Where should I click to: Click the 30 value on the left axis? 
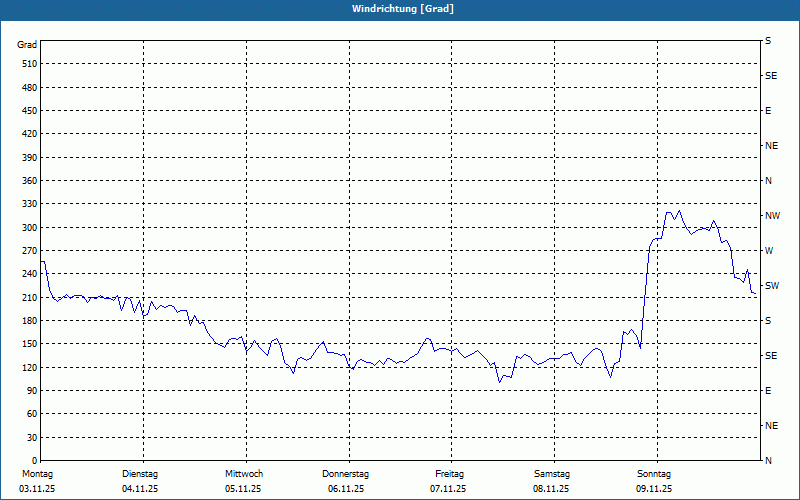[32, 438]
